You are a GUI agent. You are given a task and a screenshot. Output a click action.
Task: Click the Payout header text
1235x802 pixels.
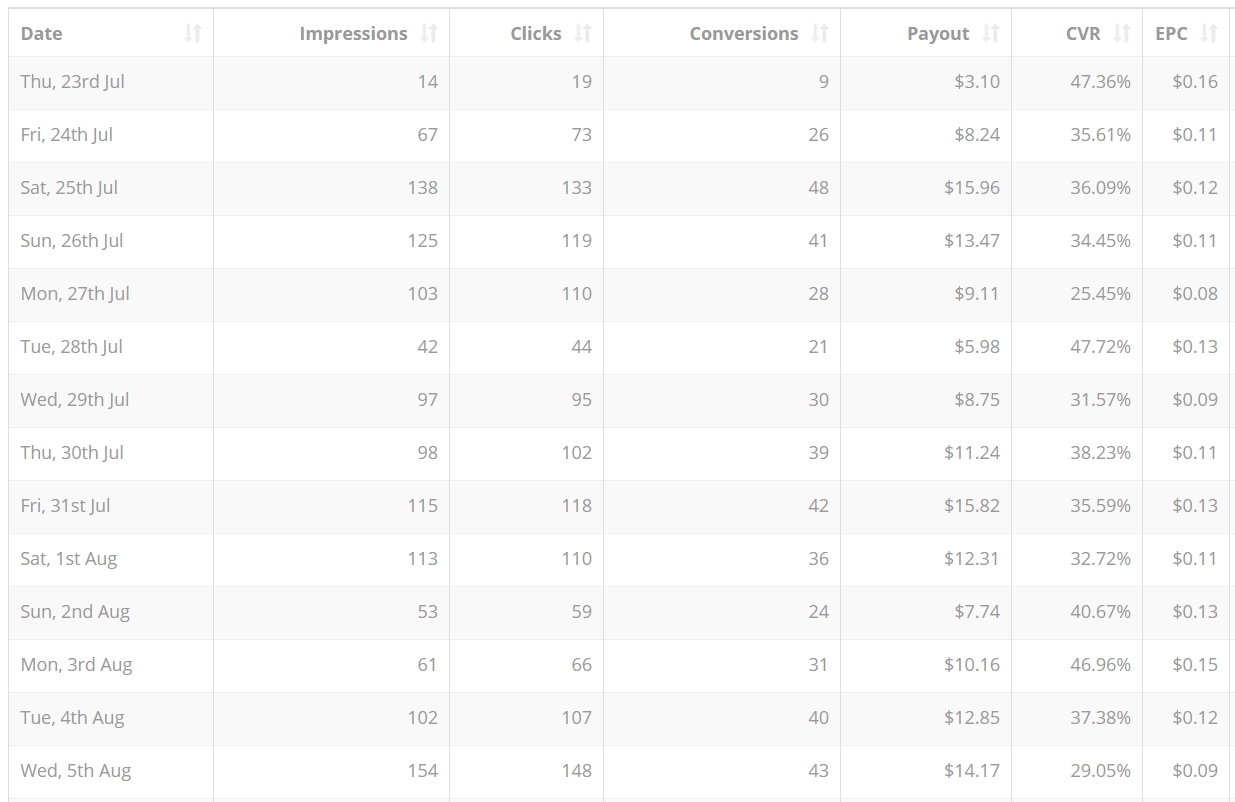(x=938, y=34)
